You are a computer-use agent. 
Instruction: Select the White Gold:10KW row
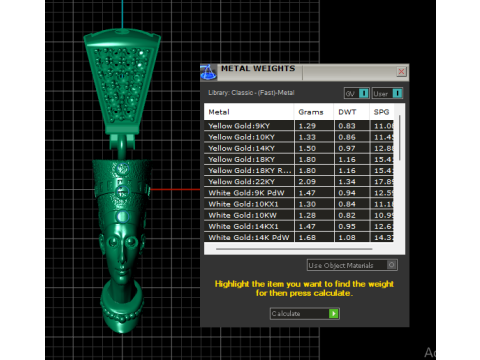(x=299, y=215)
